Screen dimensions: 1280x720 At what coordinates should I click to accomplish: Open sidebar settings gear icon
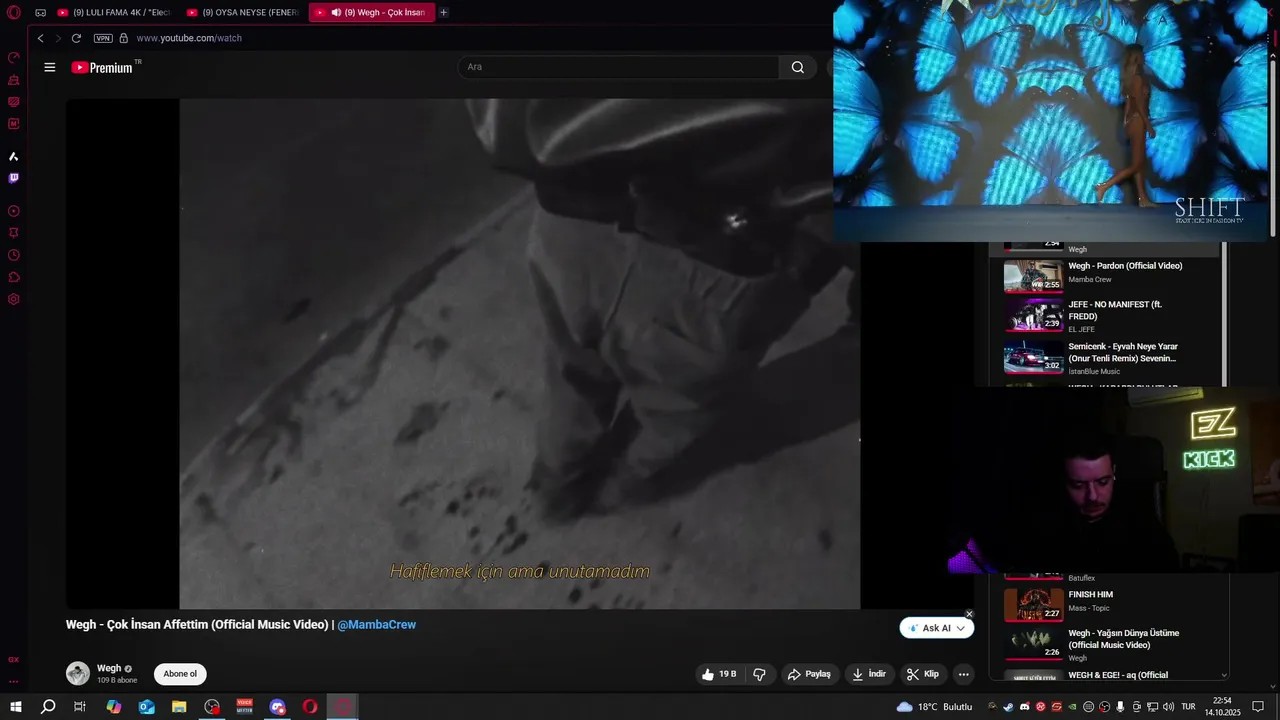click(x=14, y=299)
